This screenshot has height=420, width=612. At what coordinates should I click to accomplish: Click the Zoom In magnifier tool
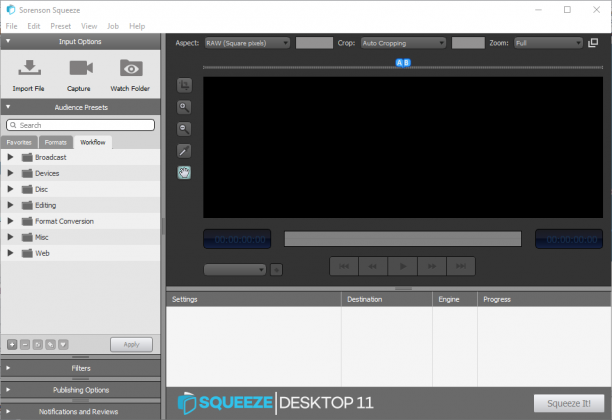[184, 107]
